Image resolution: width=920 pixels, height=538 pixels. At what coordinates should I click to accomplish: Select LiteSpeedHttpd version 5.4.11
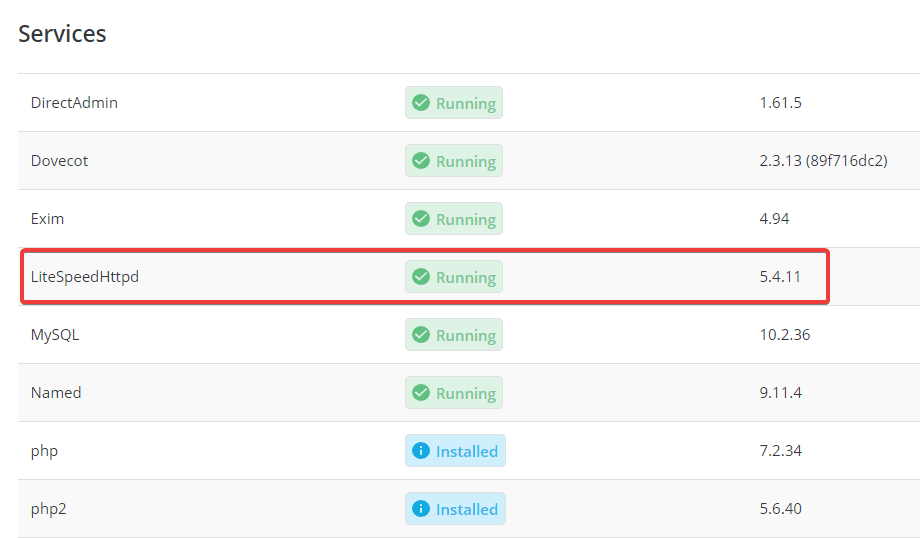pyautogui.click(x=780, y=277)
